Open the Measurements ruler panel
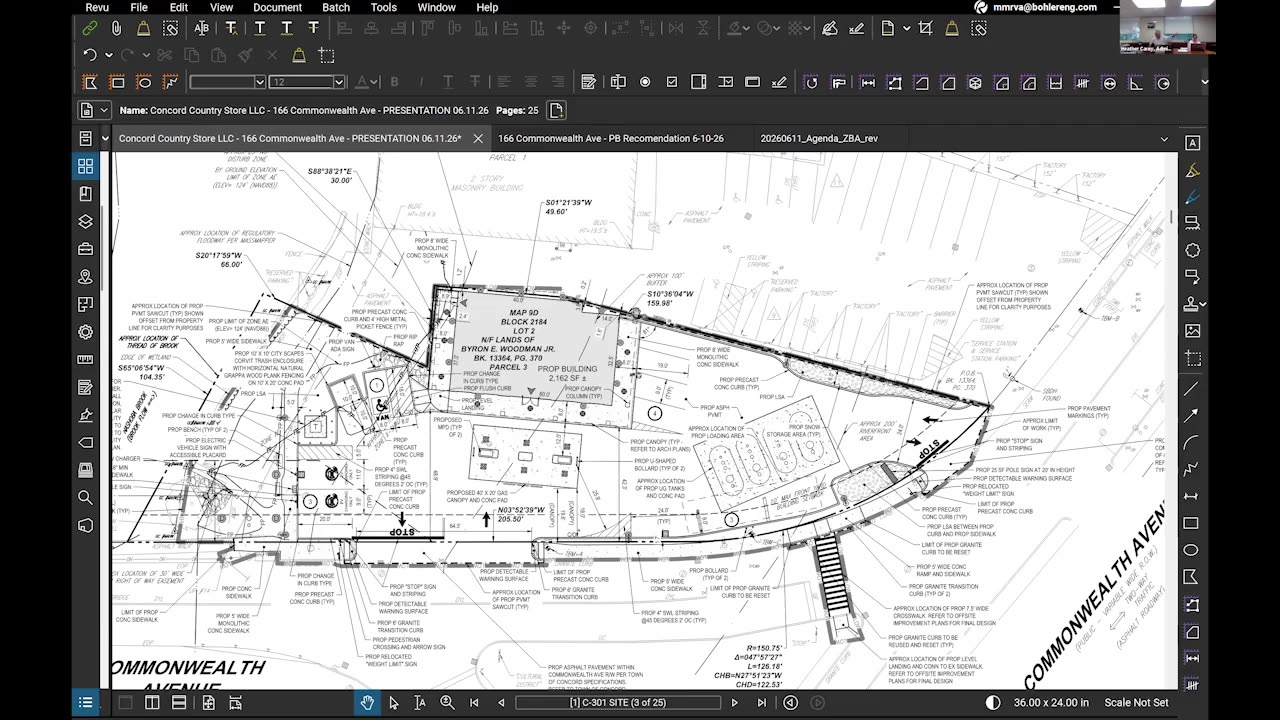This screenshot has height=720, width=1280. [85, 359]
